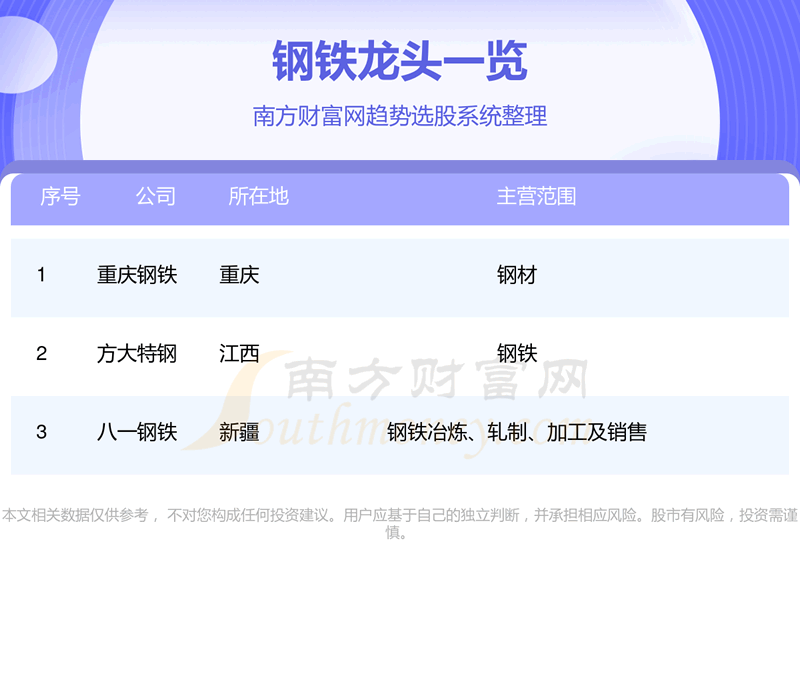
Task: Open the 重庆钢铁 company entry
Action: point(137,274)
